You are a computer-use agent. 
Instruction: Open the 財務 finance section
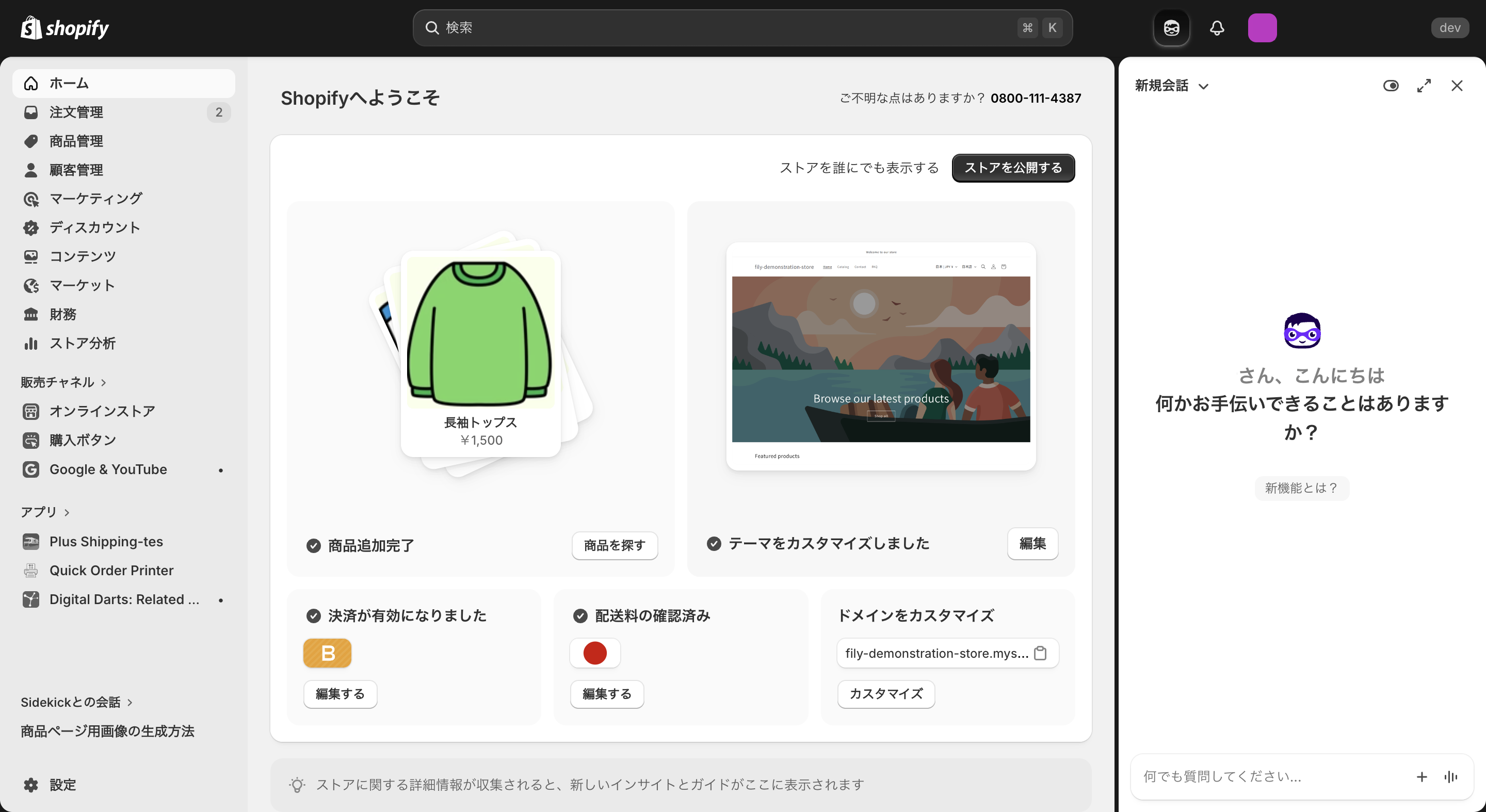(63, 314)
